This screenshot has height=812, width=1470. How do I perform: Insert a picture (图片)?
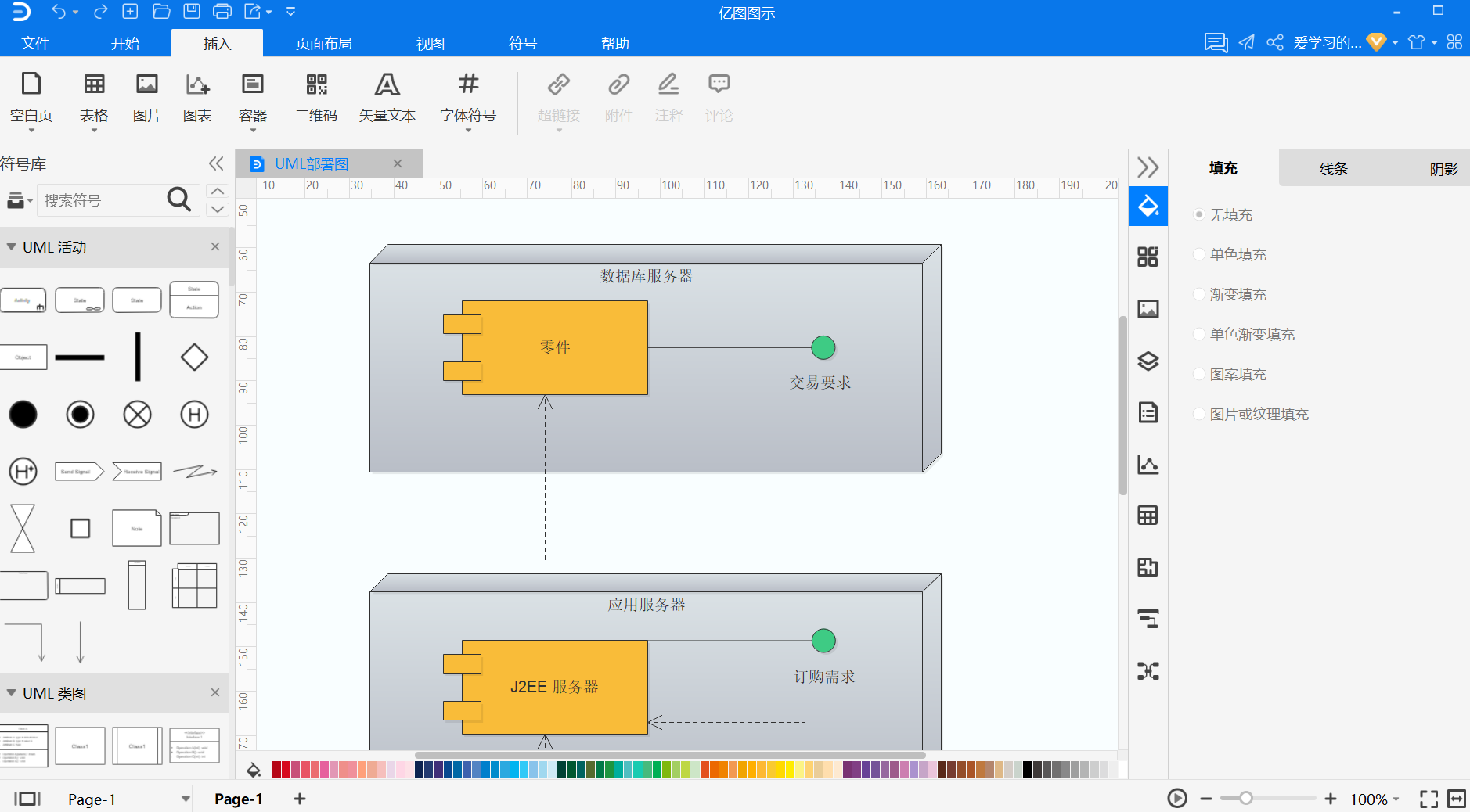[147, 99]
